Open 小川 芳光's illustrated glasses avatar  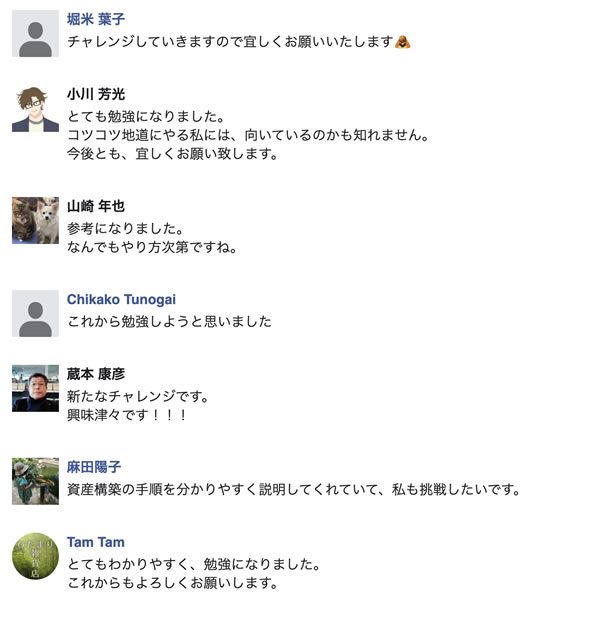point(35,108)
